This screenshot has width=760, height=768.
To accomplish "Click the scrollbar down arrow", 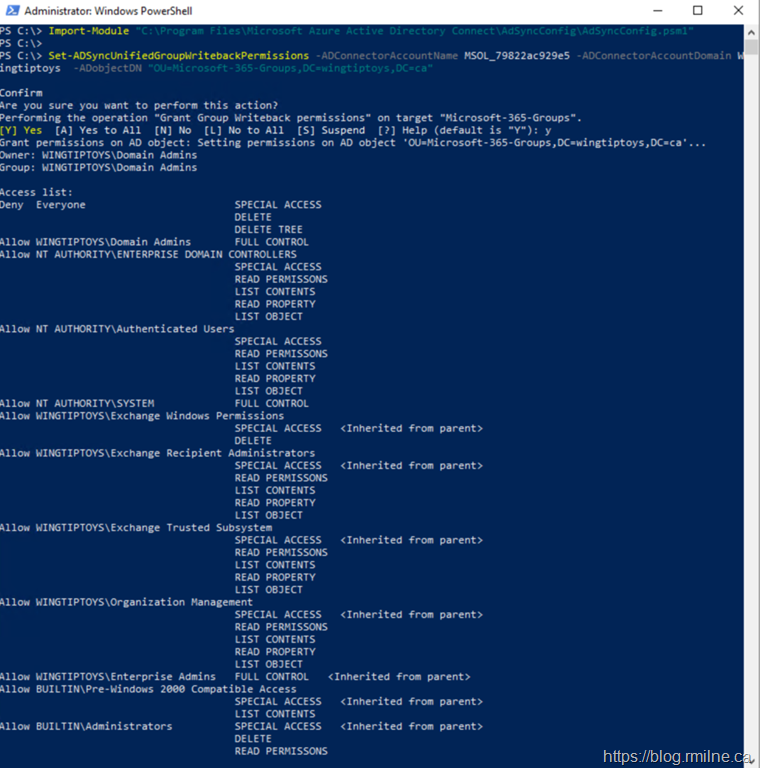I will 751,760.
